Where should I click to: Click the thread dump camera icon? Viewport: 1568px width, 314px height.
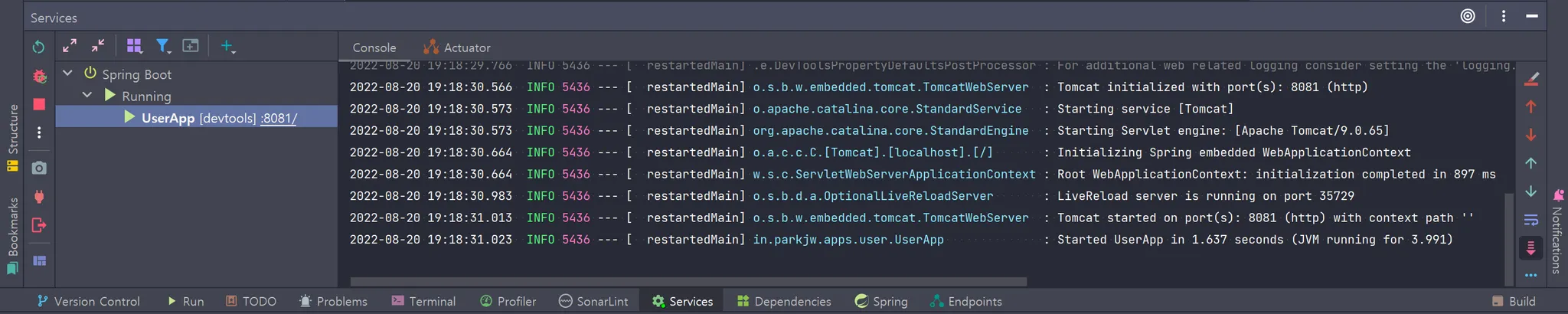point(39,168)
